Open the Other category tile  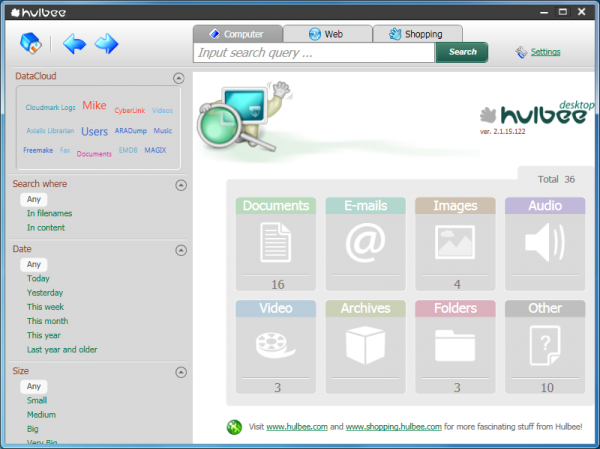[x=545, y=347]
